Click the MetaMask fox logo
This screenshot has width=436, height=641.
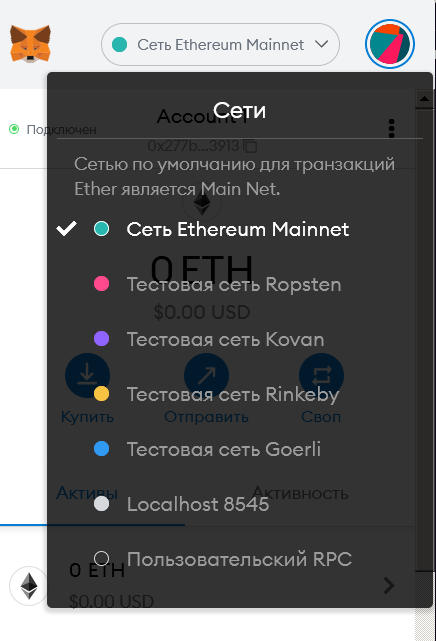30,44
